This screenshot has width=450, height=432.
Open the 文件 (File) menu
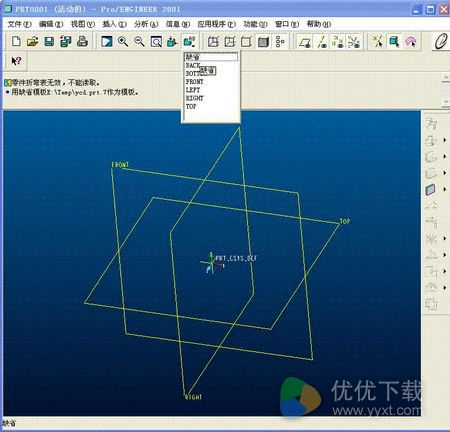(x=19, y=24)
